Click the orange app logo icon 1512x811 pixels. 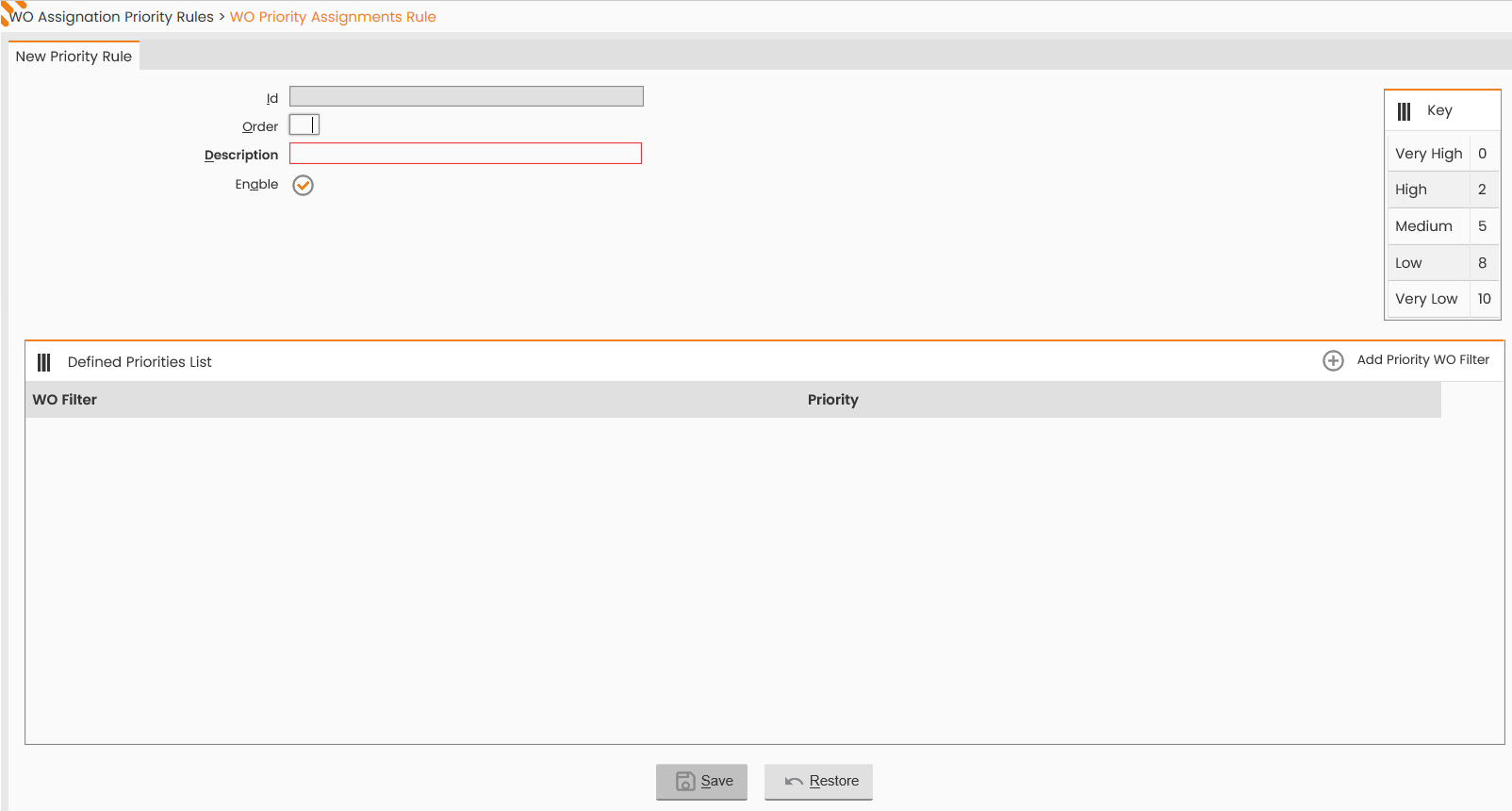tap(12, 11)
